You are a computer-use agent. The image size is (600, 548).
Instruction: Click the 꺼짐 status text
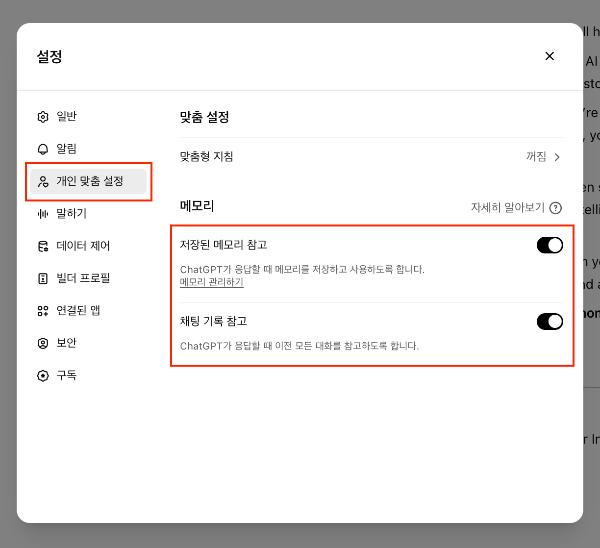tap(536, 157)
